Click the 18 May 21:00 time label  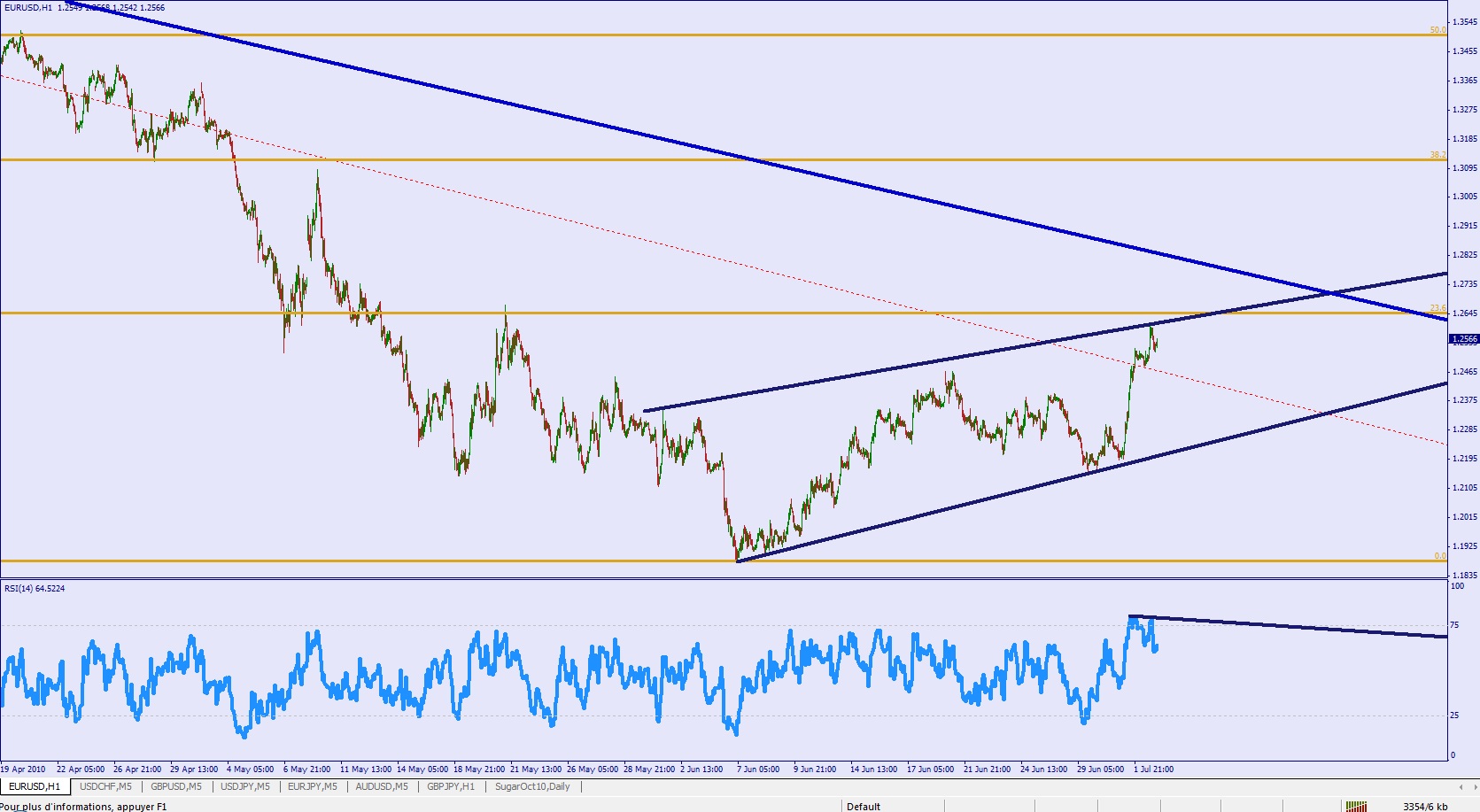pyautogui.click(x=479, y=769)
